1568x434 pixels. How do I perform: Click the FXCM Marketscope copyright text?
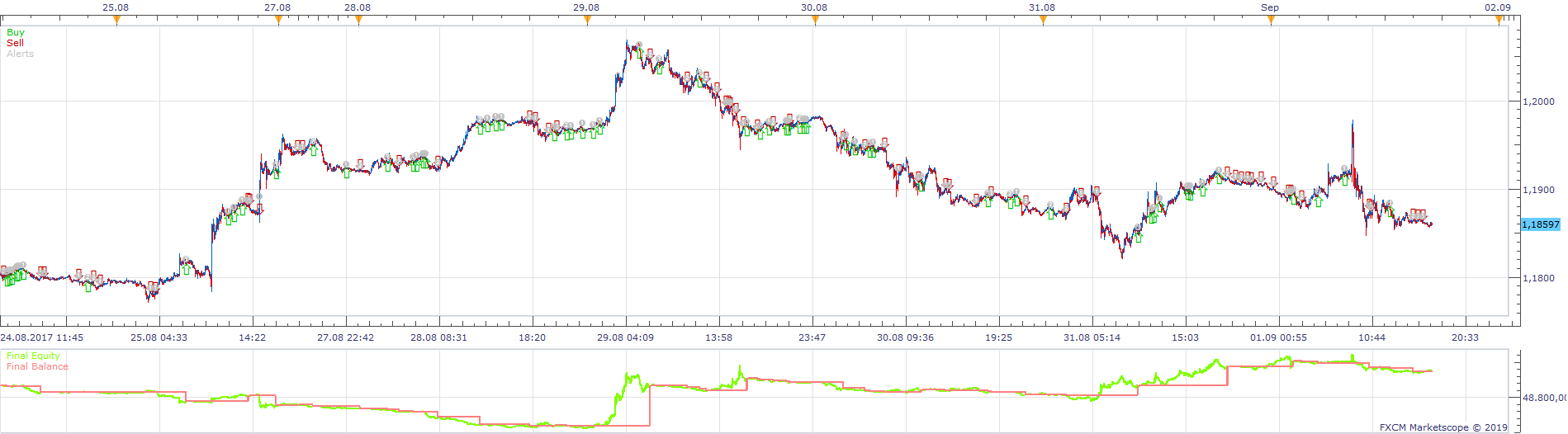pos(1443,427)
